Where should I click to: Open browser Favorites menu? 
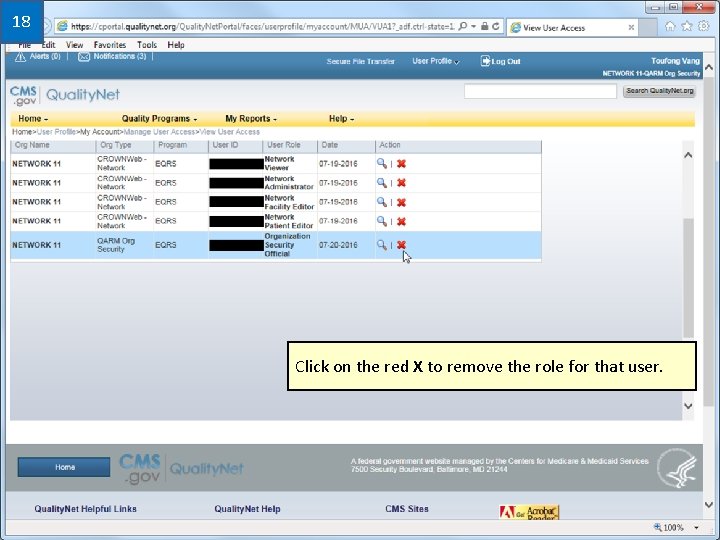[x=110, y=45]
